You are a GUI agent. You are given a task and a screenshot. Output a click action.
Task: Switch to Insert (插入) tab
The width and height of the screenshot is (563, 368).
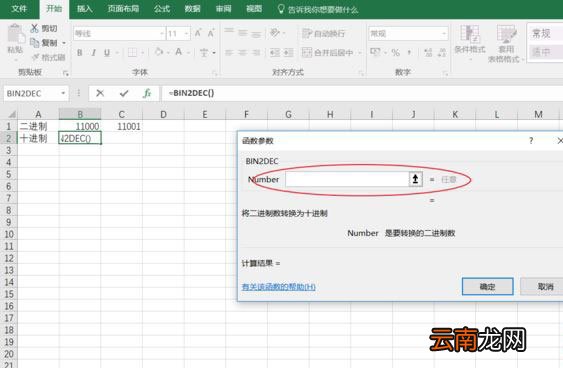coord(84,8)
